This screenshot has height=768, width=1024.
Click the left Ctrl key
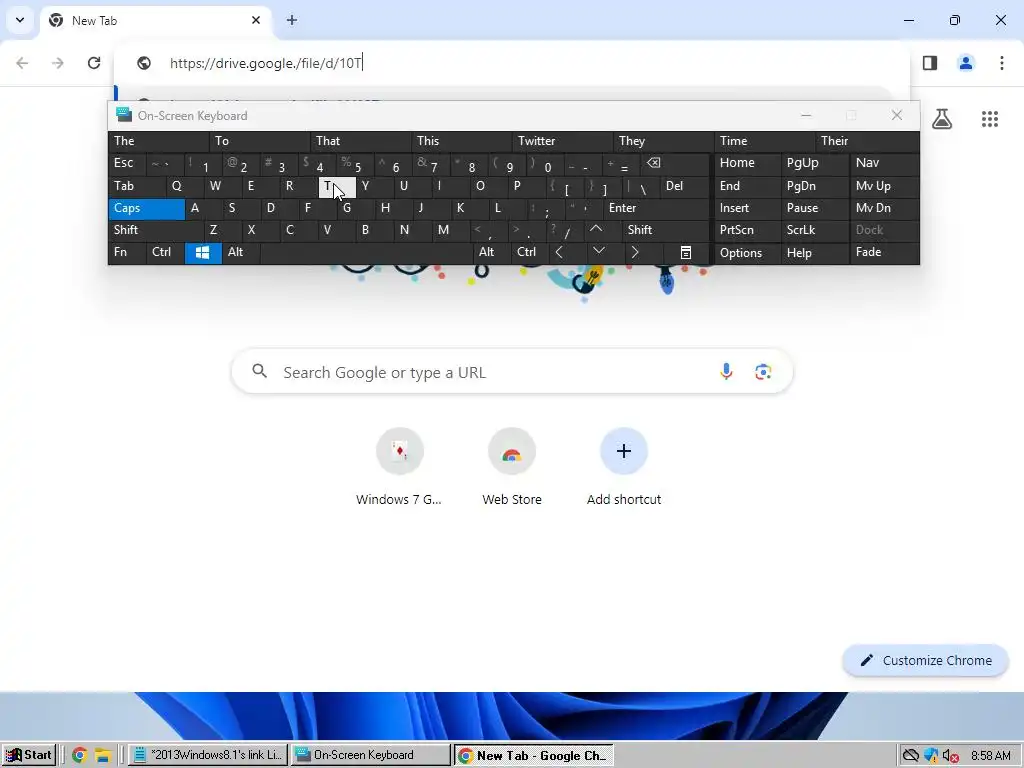(x=165, y=252)
